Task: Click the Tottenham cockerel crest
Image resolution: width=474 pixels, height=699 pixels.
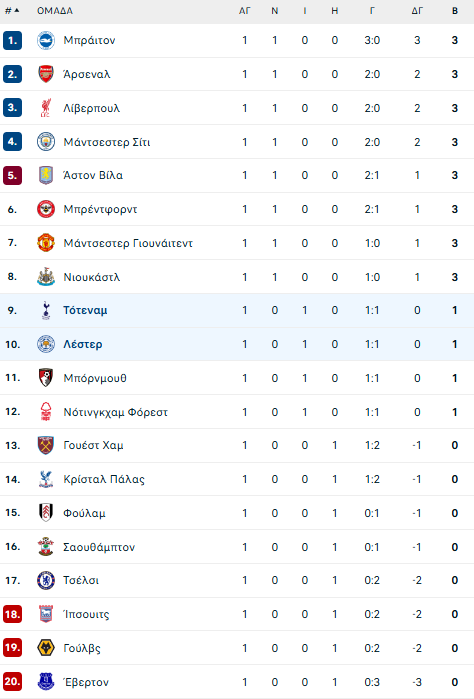Action: point(45,310)
